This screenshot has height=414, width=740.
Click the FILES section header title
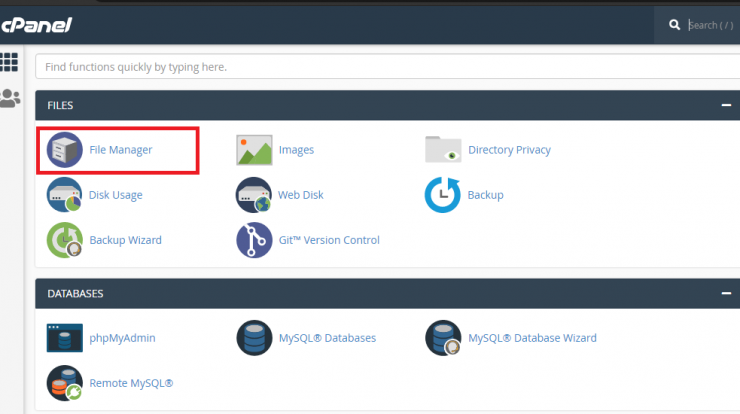(60, 105)
